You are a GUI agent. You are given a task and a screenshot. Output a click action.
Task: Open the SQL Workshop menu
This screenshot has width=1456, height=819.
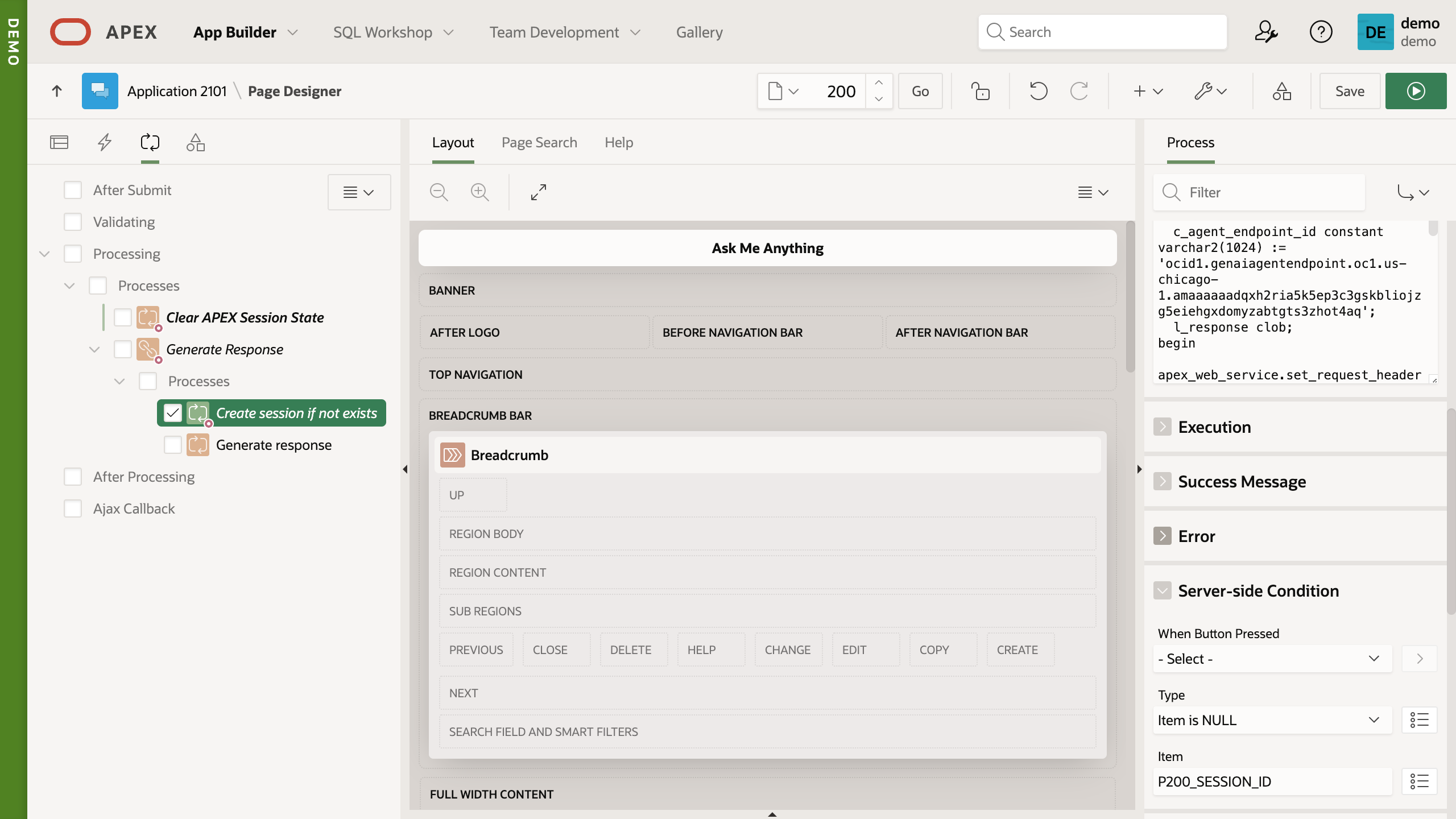(393, 32)
